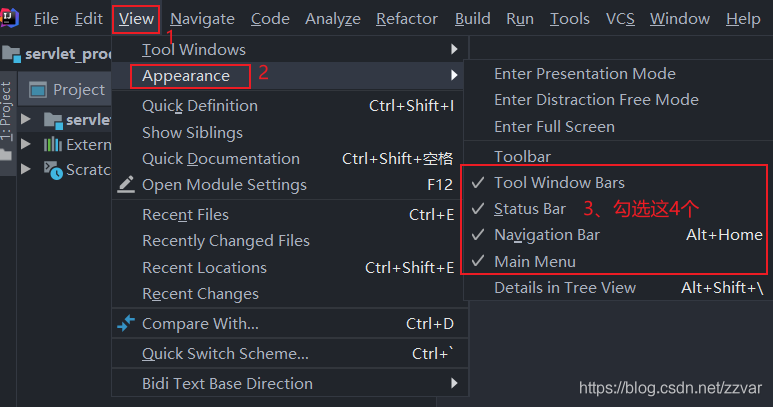Click the servlet module folder icon in tree

53,120
